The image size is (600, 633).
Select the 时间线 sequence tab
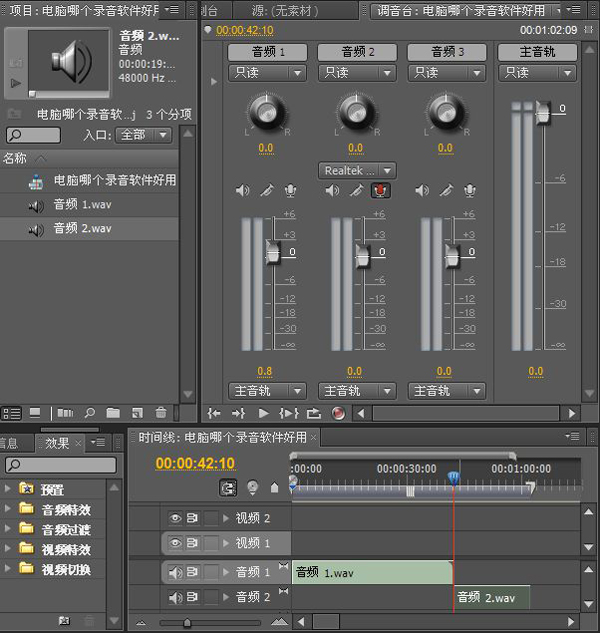pos(222,437)
